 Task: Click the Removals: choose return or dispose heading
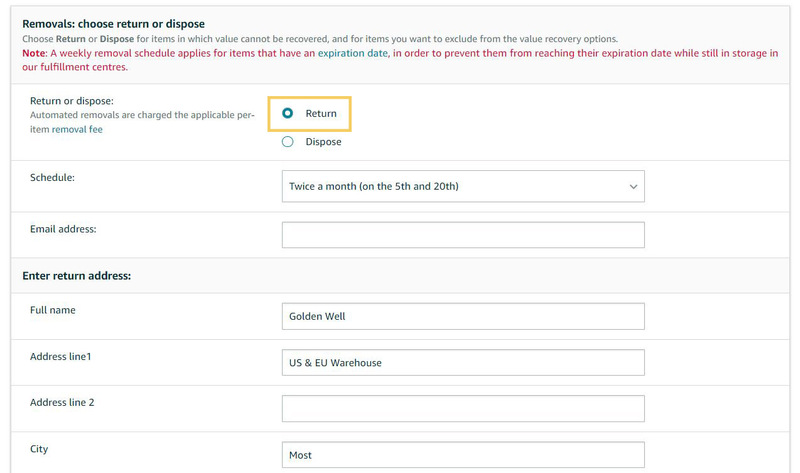[113, 24]
